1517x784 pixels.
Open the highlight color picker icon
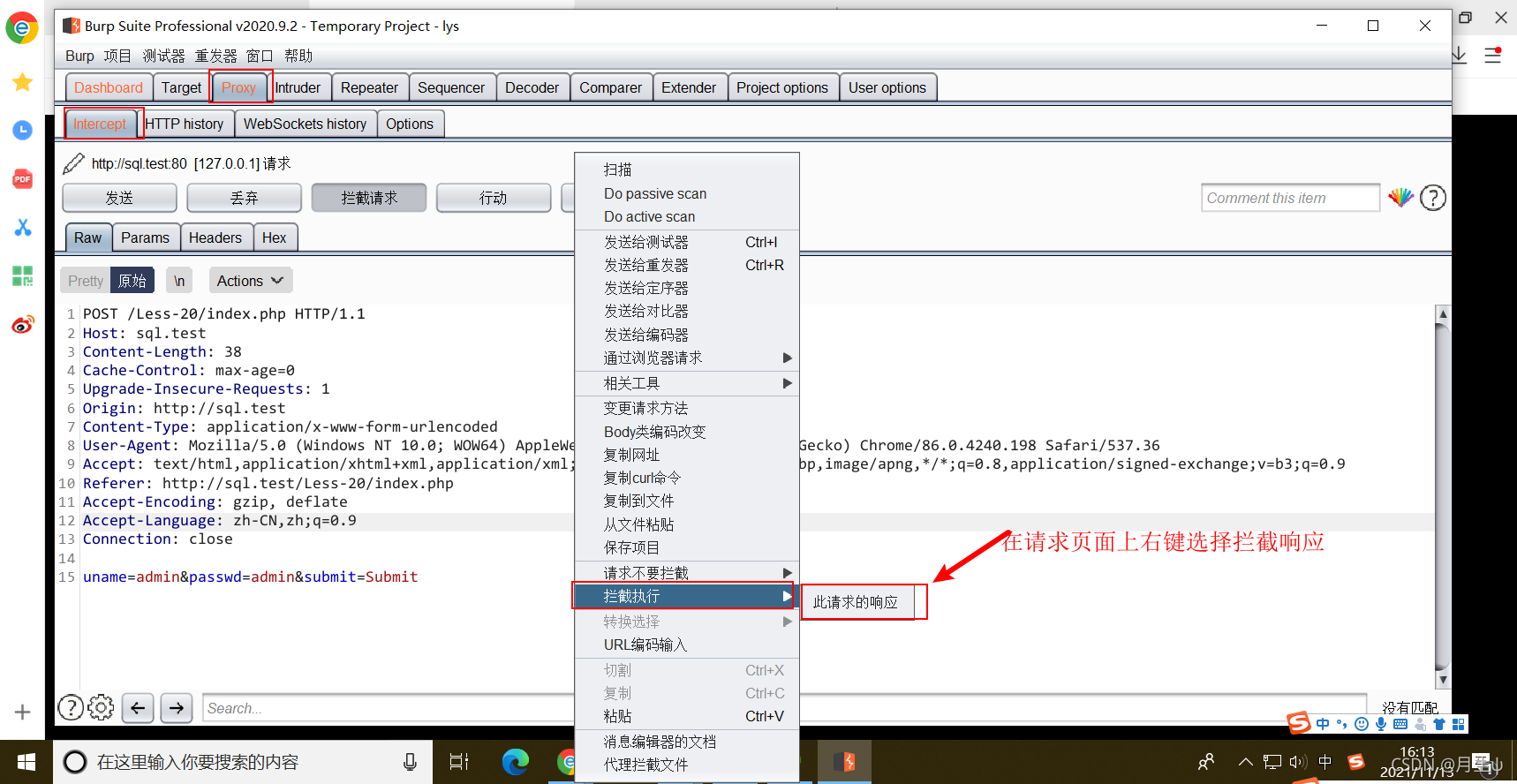pyautogui.click(x=1400, y=198)
